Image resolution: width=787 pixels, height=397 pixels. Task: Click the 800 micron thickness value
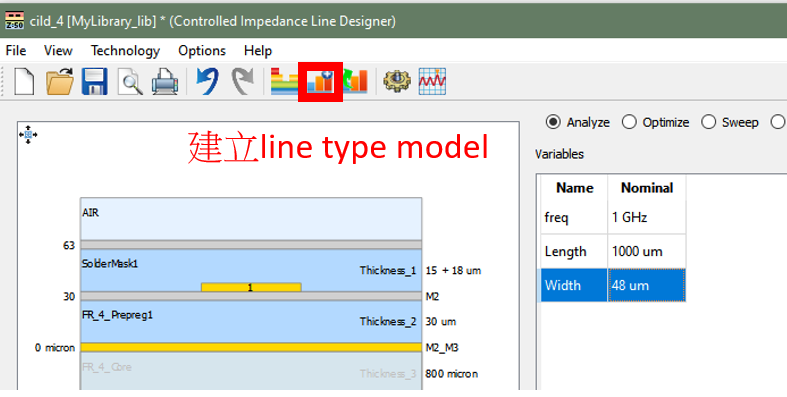451,373
